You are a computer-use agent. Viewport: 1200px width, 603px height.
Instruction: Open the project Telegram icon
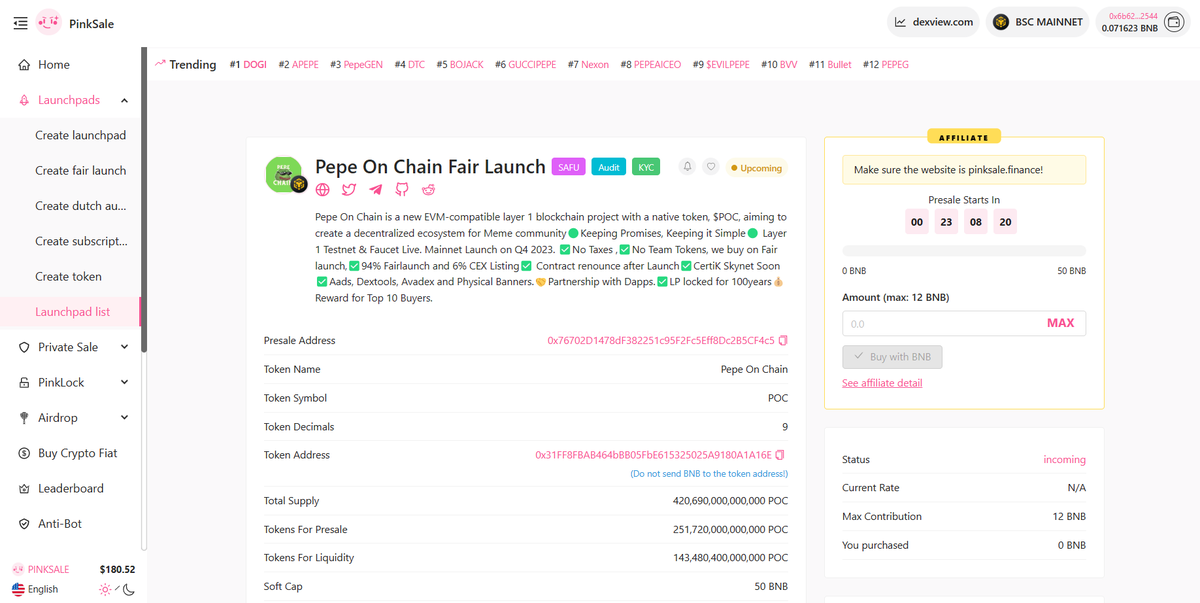coord(375,189)
